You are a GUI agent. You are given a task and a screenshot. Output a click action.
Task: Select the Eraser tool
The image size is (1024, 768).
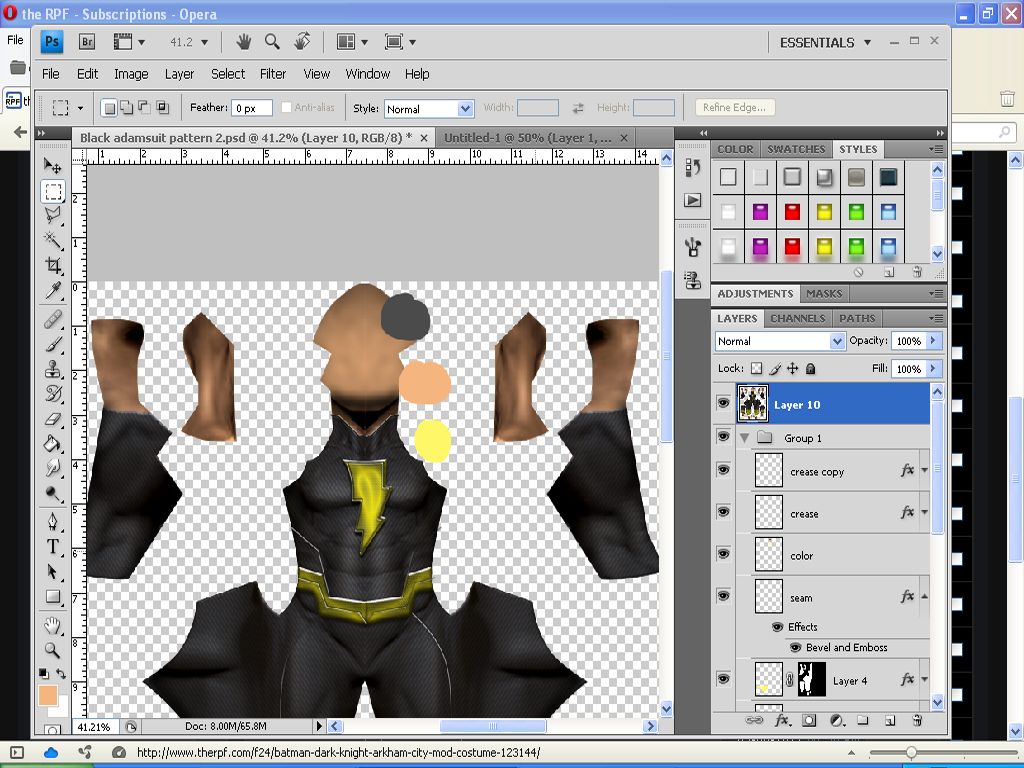click(x=53, y=419)
